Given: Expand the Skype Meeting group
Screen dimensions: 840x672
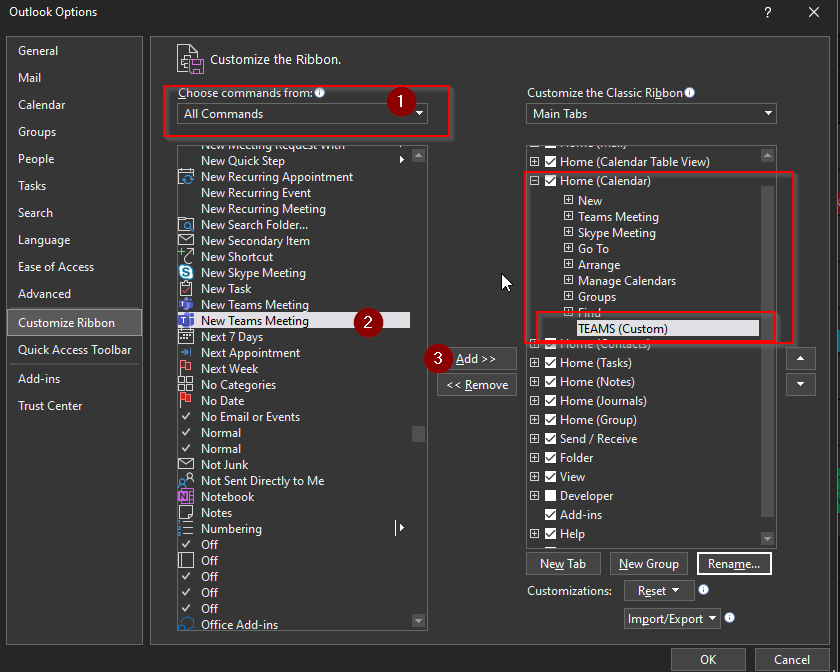Looking at the screenshot, I should (x=568, y=232).
